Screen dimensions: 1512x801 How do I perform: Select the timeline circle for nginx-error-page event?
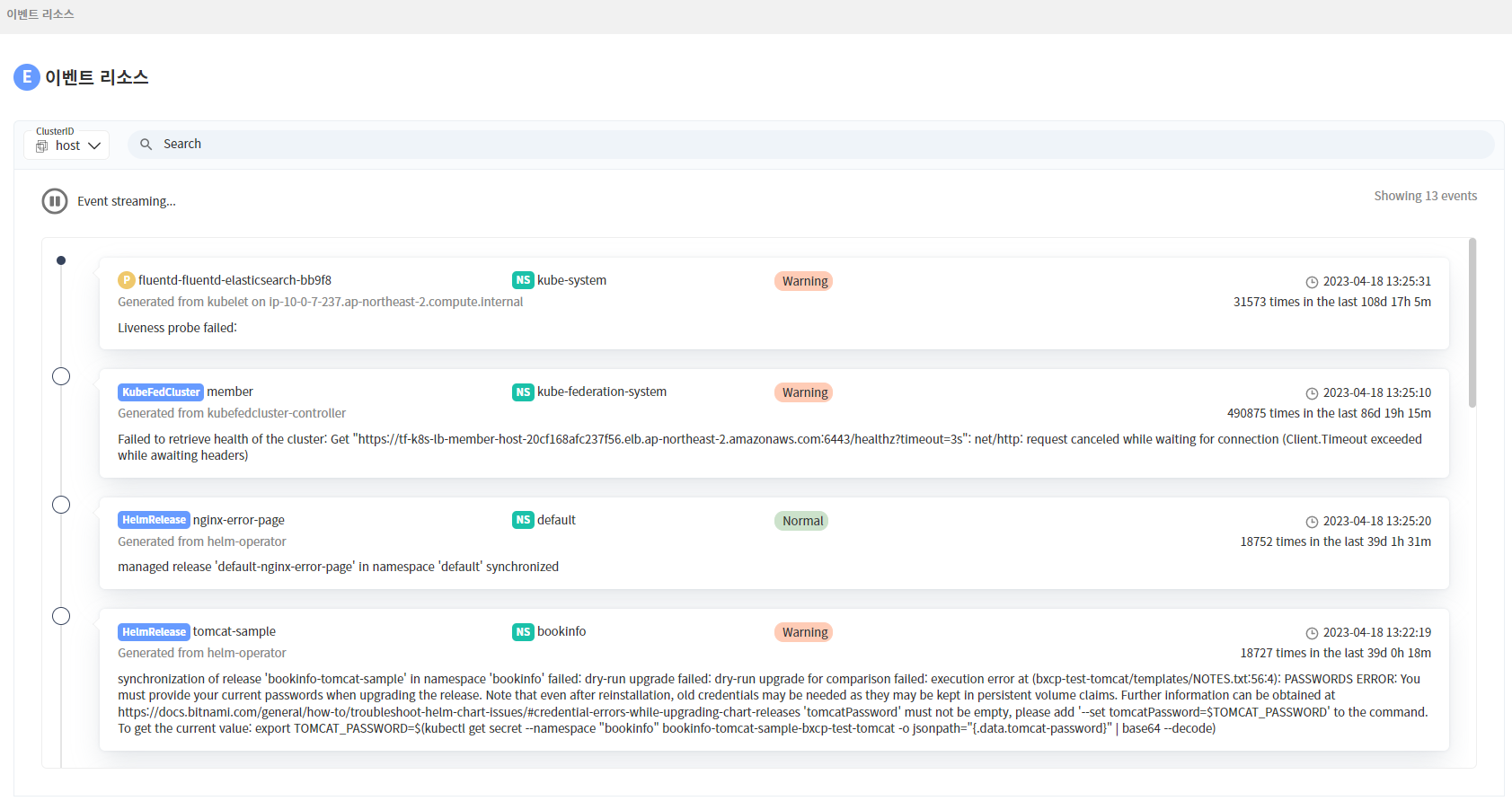[x=61, y=505]
